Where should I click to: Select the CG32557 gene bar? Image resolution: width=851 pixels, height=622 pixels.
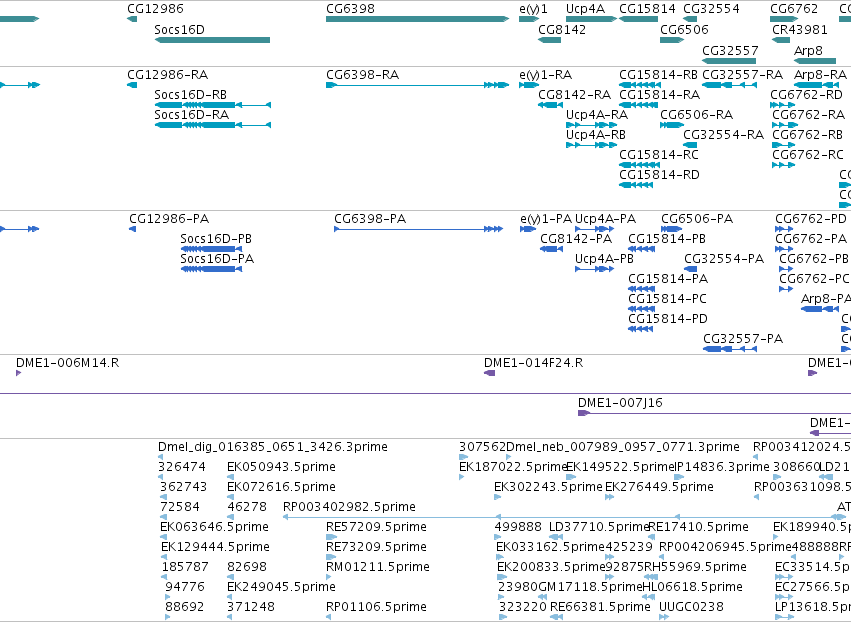tap(729, 61)
